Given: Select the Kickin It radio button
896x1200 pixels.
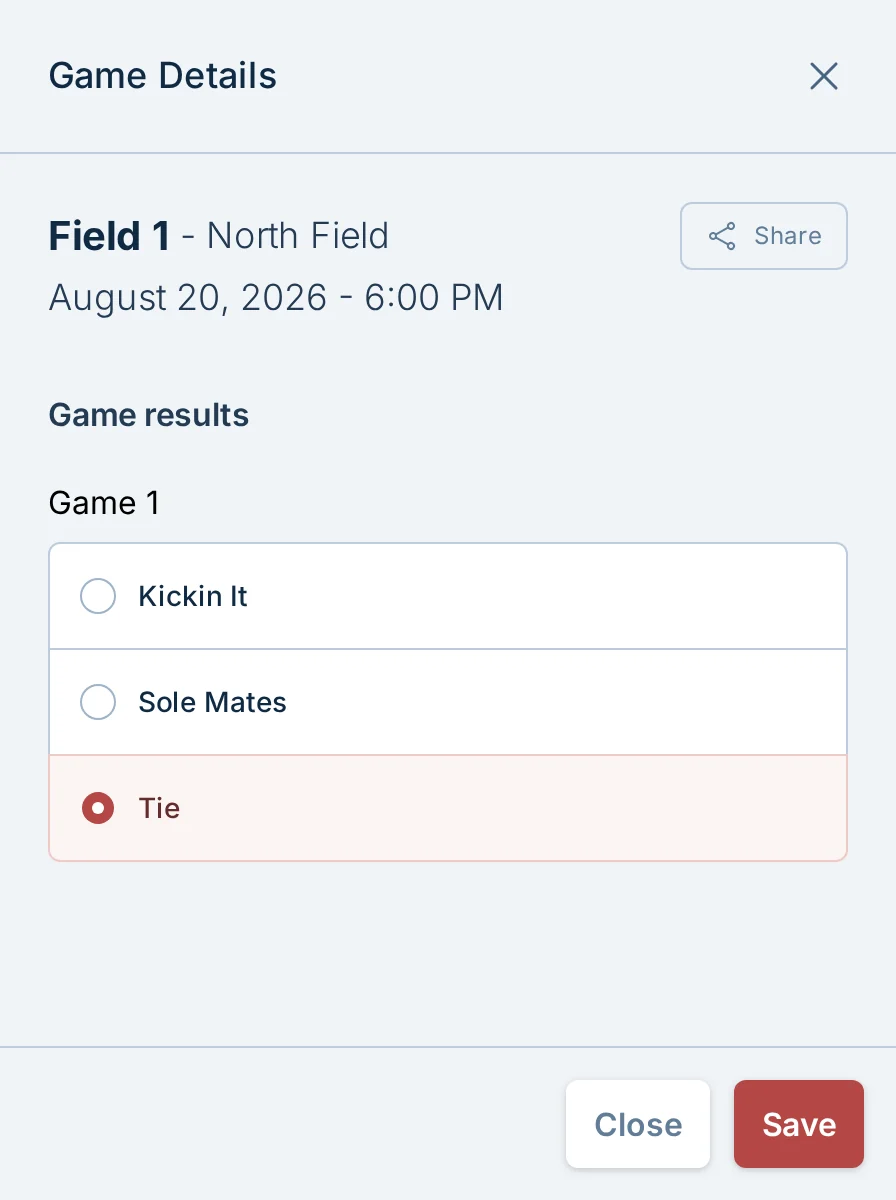Looking at the screenshot, I should click(x=98, y=596).
